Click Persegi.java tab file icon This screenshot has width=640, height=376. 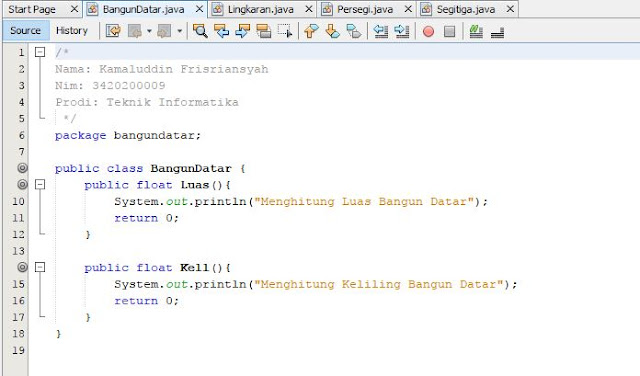coord(327,9)
